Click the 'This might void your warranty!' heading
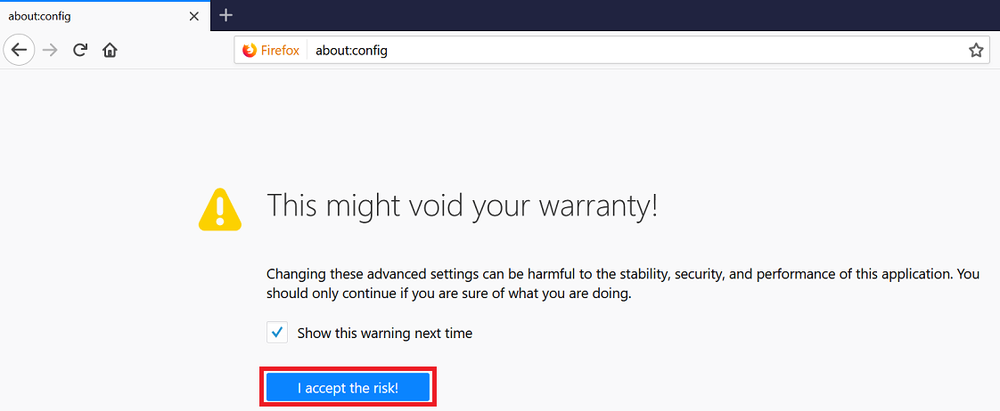The height and width of the screenshot is (411, 1000). pyautogui.click(x=462, y=206)
